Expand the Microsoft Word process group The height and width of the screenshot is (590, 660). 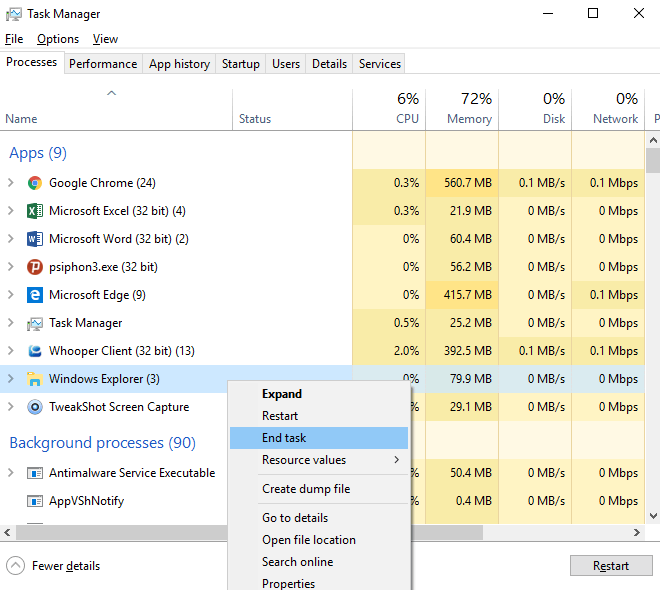tap(11, 239)
